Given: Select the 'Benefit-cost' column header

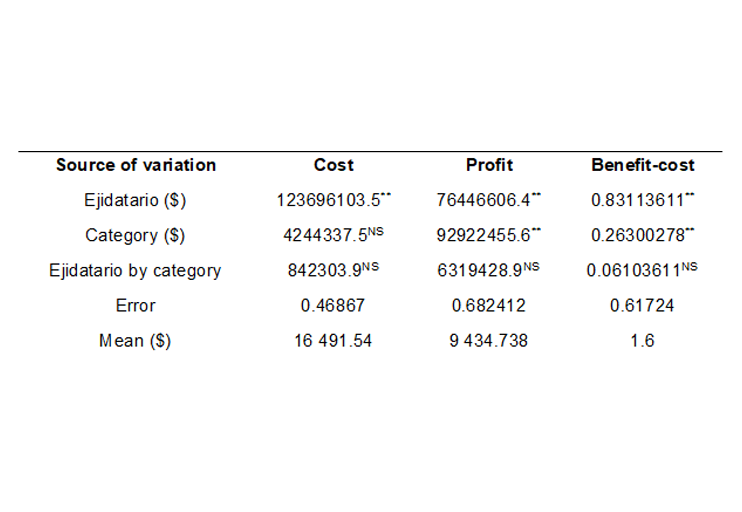Looking at the screenshot, I should click(x=642, y=165).
